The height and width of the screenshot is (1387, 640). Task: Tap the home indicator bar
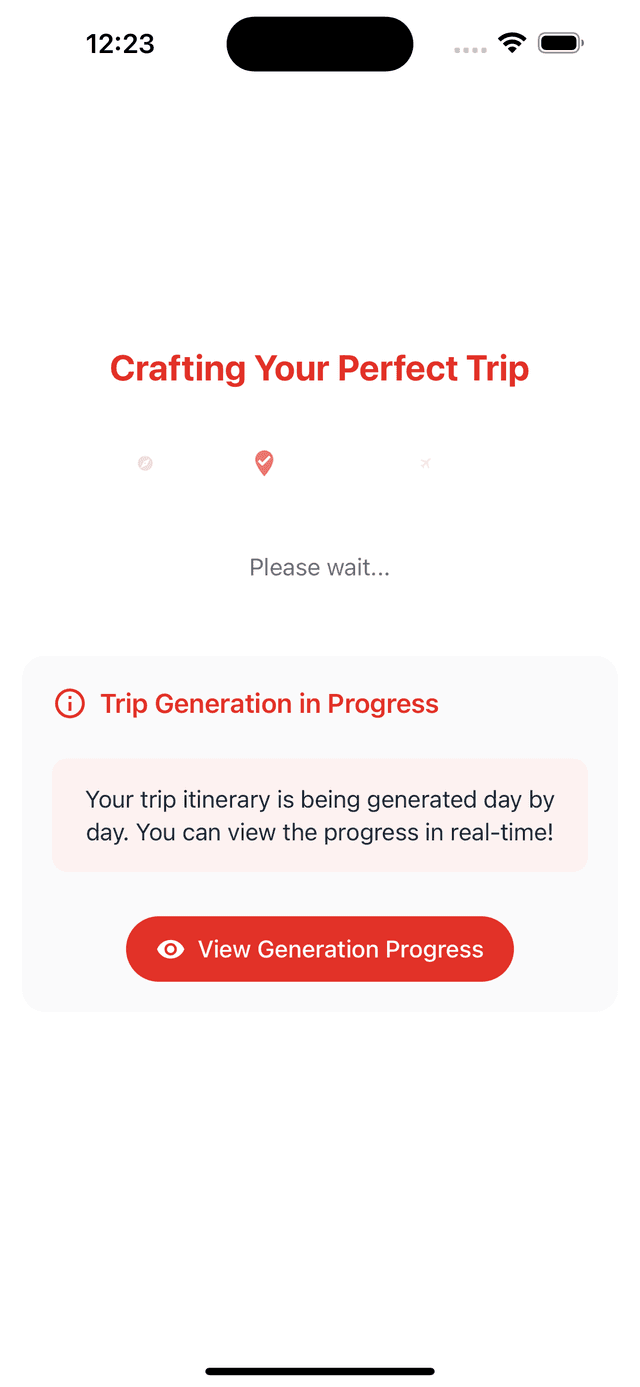(x=320, y=1371)
